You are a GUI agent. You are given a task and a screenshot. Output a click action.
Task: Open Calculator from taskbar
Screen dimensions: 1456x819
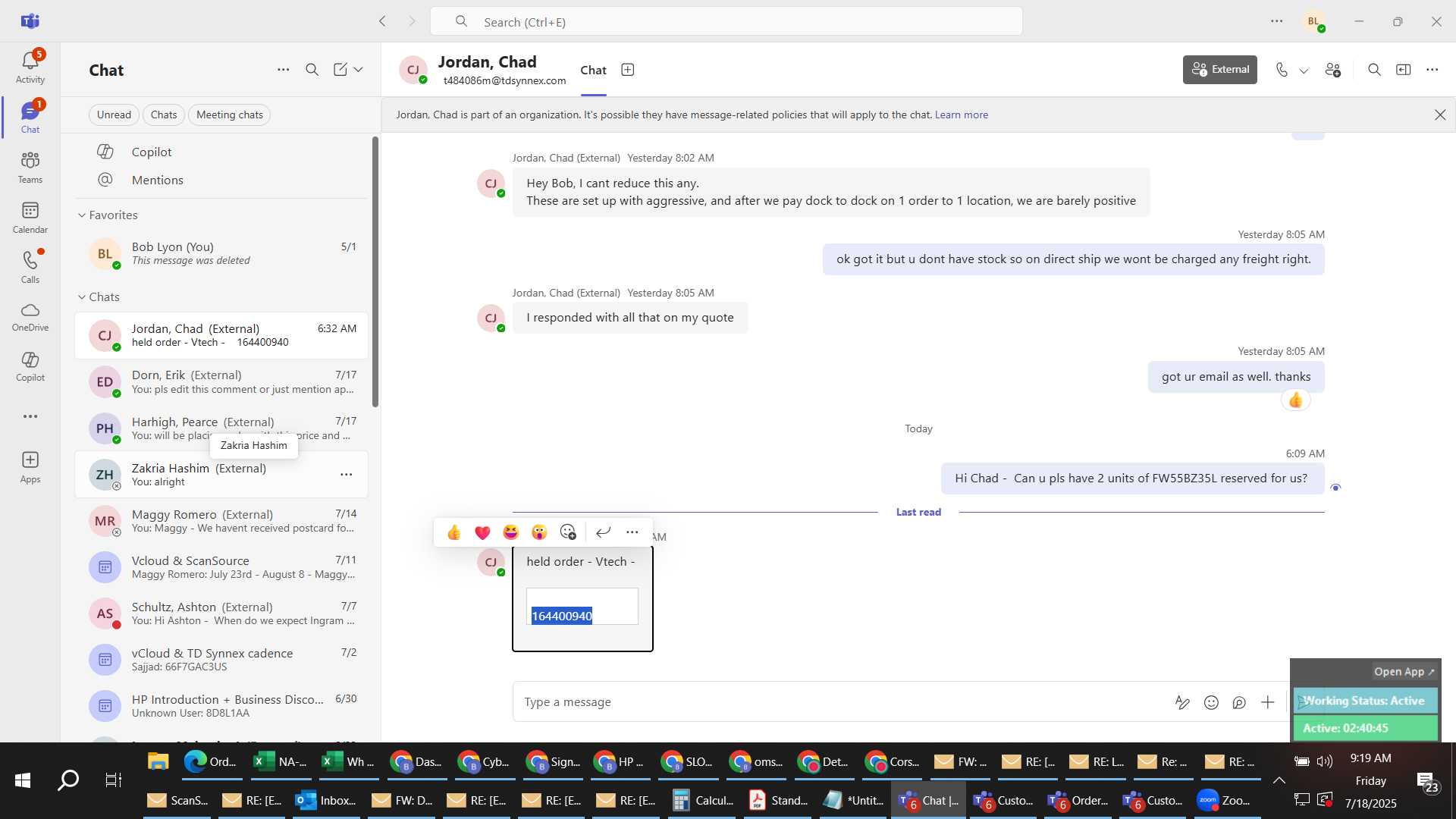click(x=704, y=800)
